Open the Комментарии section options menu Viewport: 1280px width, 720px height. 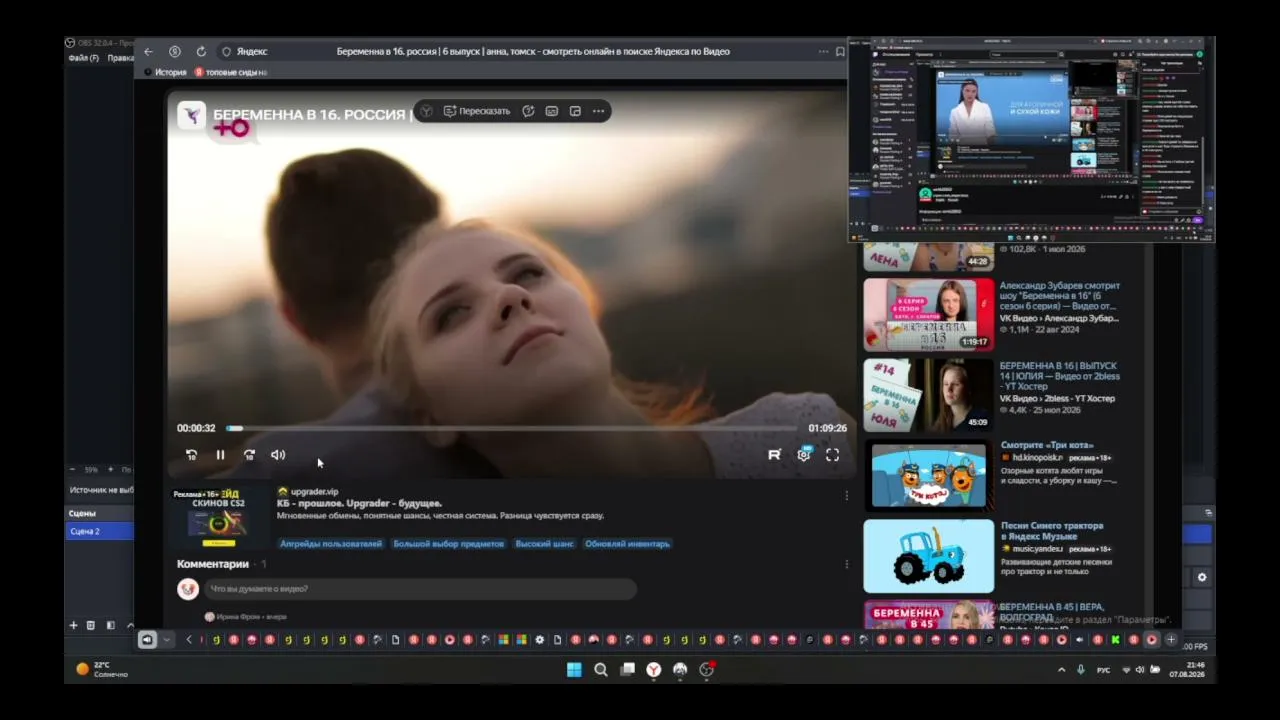(x=846, y=564)
